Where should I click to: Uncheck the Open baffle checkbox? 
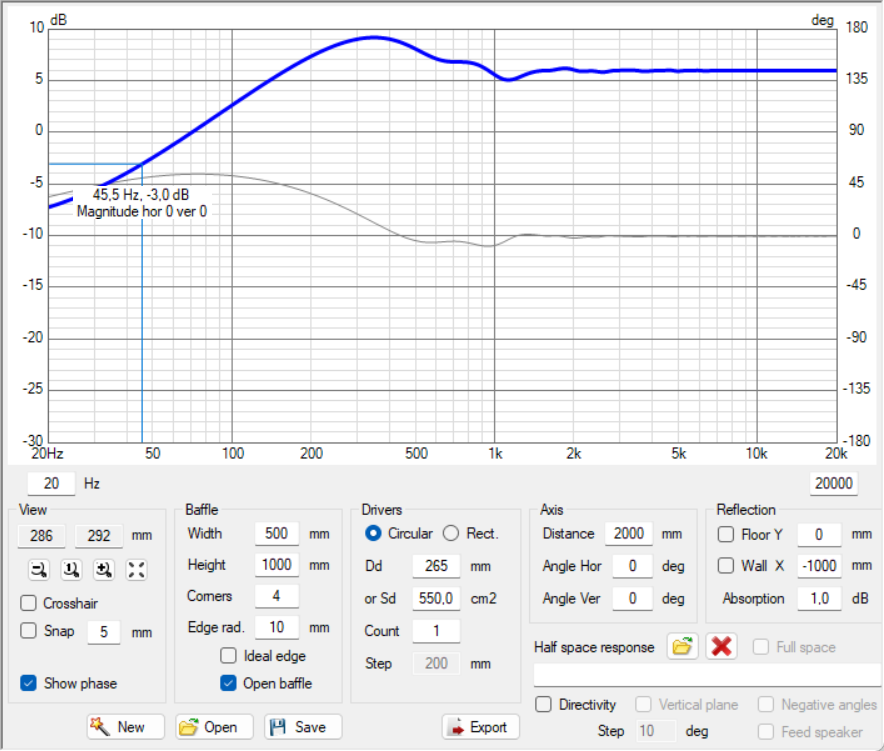click(x=228, y=683)
